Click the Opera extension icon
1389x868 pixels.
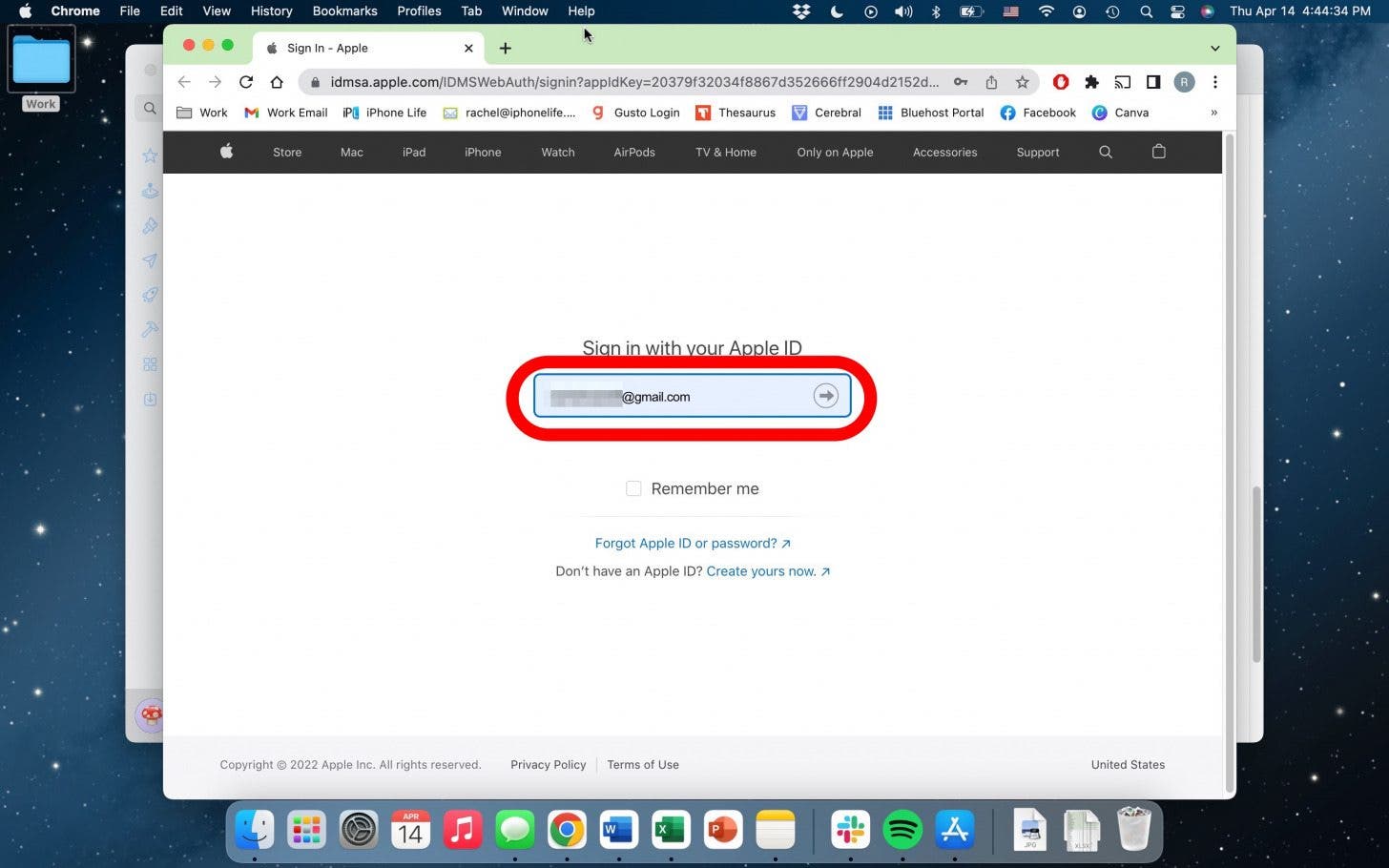coord(1061,82)
